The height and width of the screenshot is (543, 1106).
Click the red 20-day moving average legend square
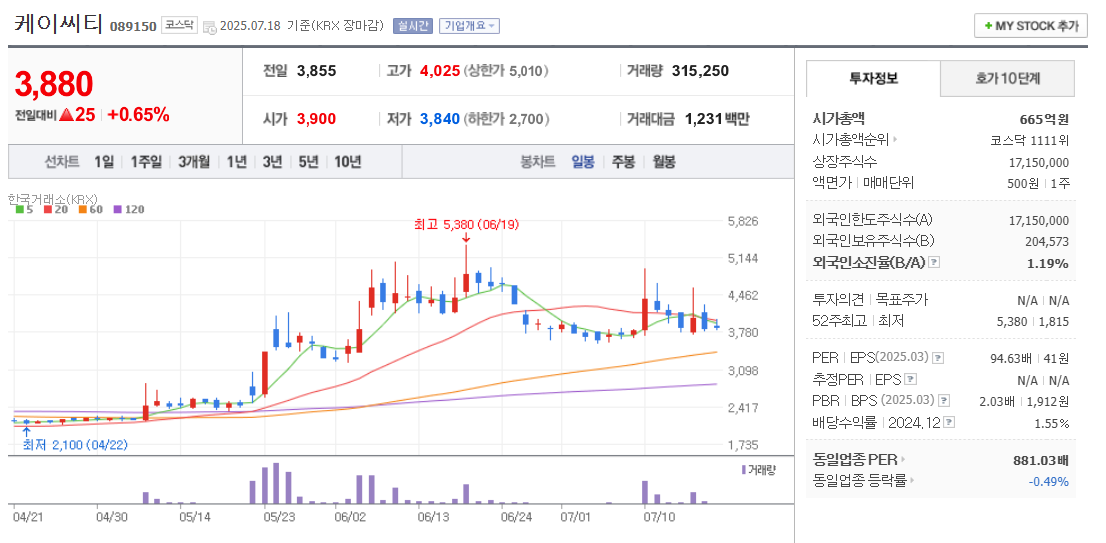(47, 209)
